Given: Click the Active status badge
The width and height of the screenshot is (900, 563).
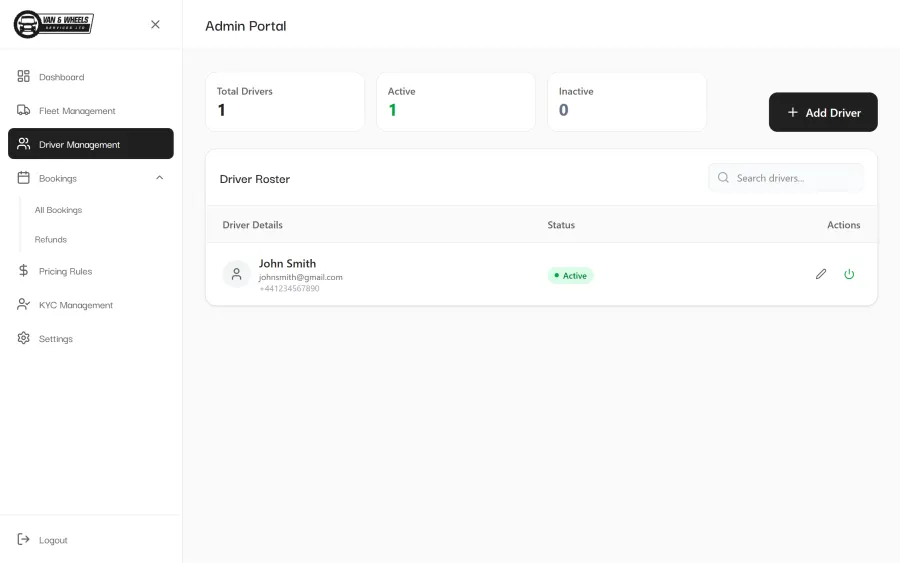Looking at the screenshot, I should (570, 275).
